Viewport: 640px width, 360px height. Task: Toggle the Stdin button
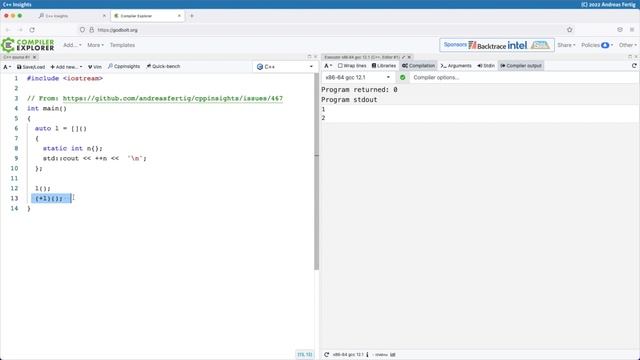[x=486, y=66]
